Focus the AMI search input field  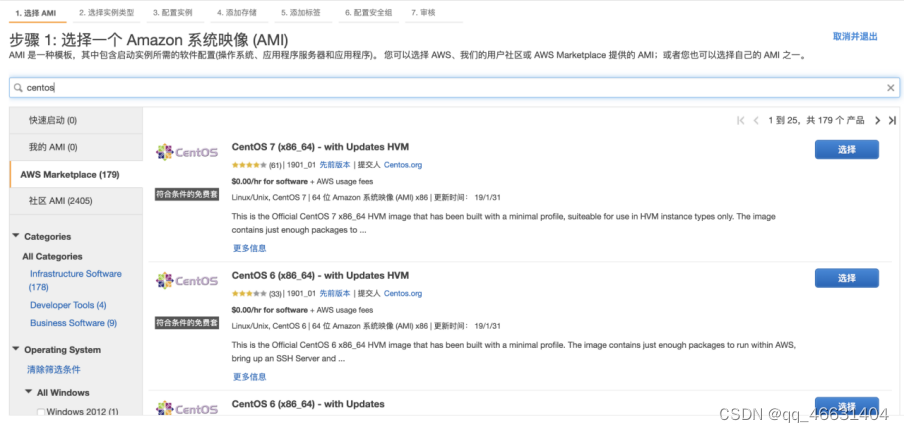[454, 88]
